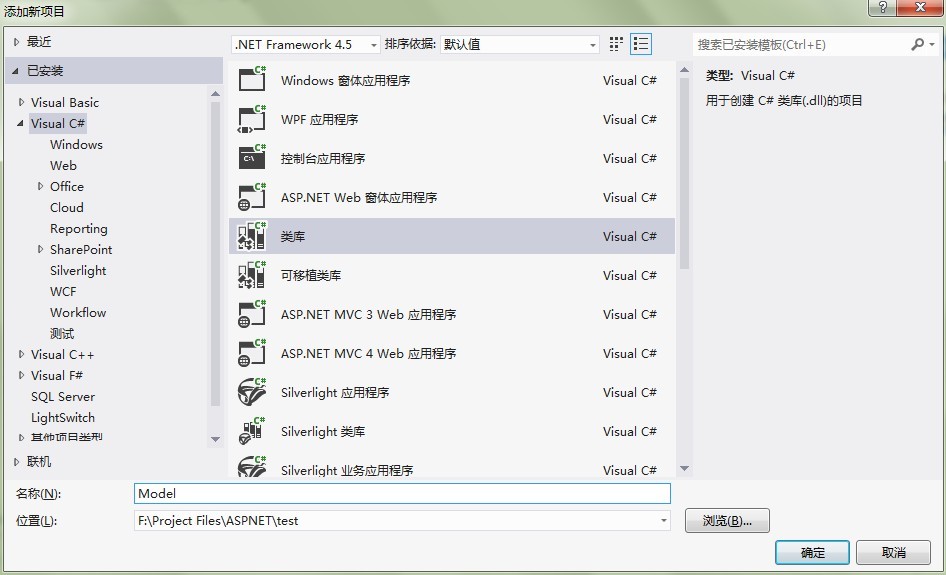Select the Cloud category
The width and height of the screenshot is (946, 575).
pos(66,208)
